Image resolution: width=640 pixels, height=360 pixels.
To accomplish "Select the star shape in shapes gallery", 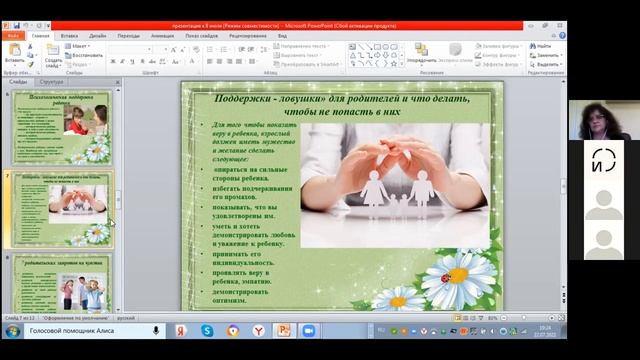I will [x=393, y=64].
